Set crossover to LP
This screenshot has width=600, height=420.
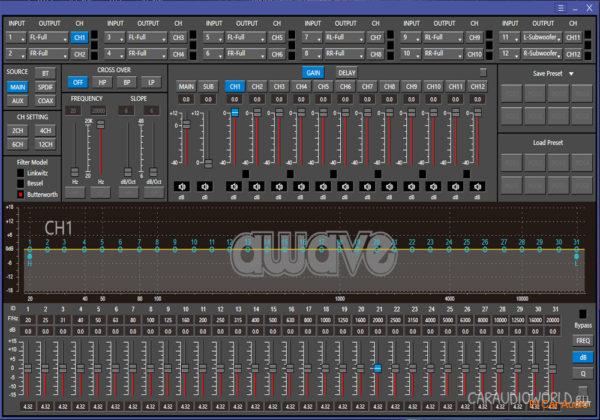tap(151, 82)
